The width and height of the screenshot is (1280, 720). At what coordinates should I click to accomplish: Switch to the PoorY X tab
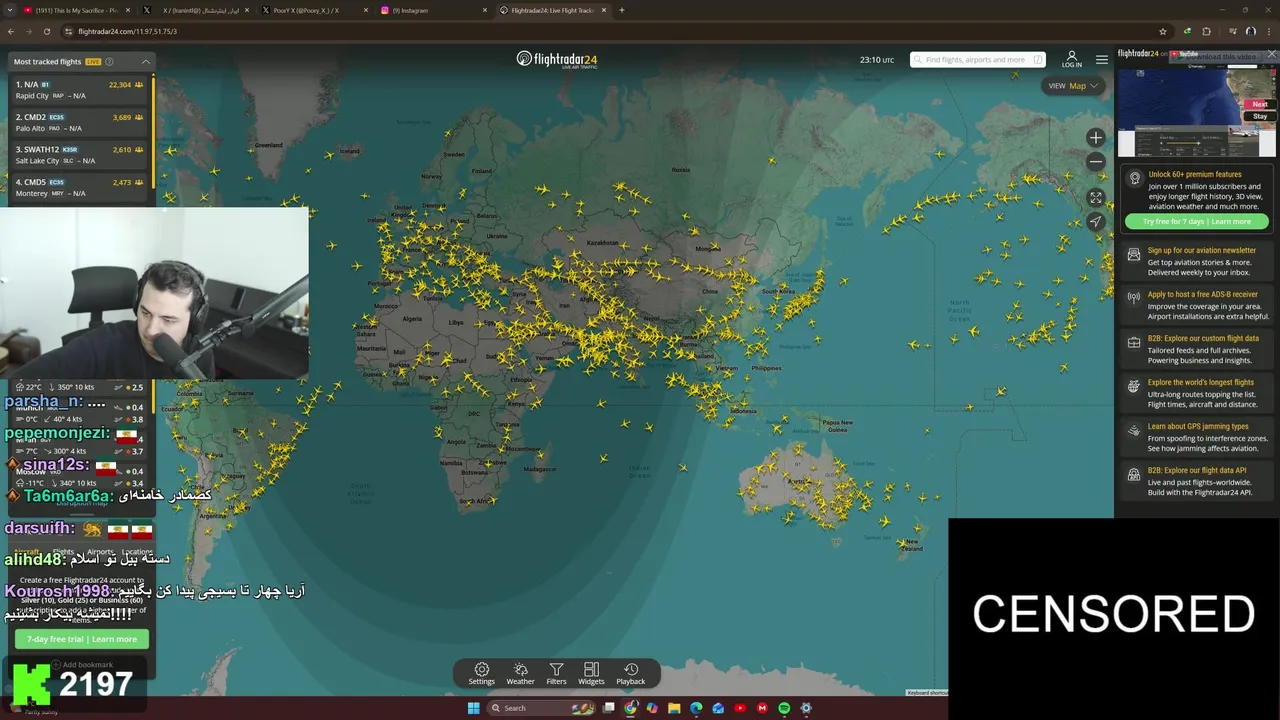(315, 10)
